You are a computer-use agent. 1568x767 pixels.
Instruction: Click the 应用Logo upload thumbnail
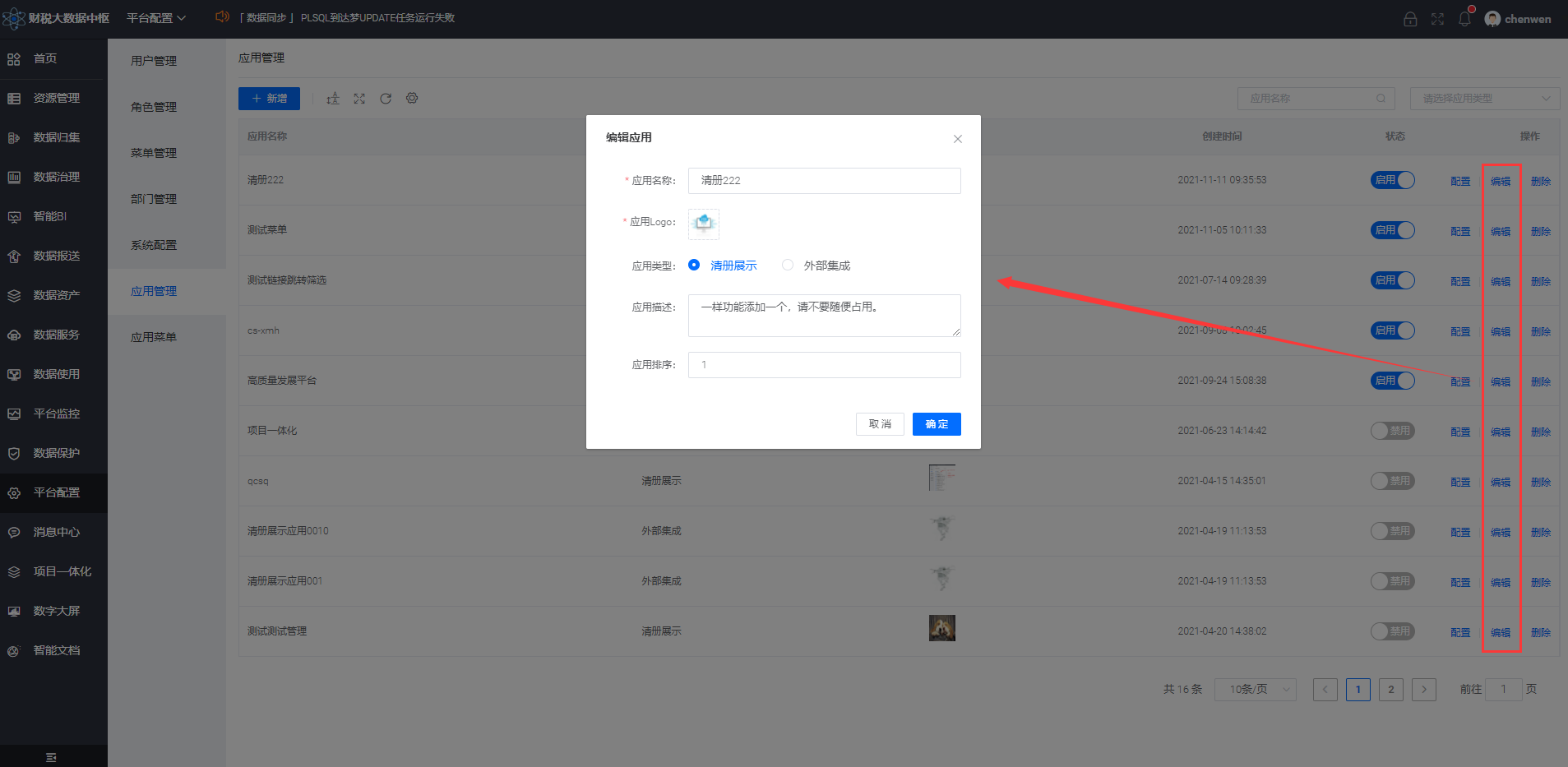coord(704,224)
